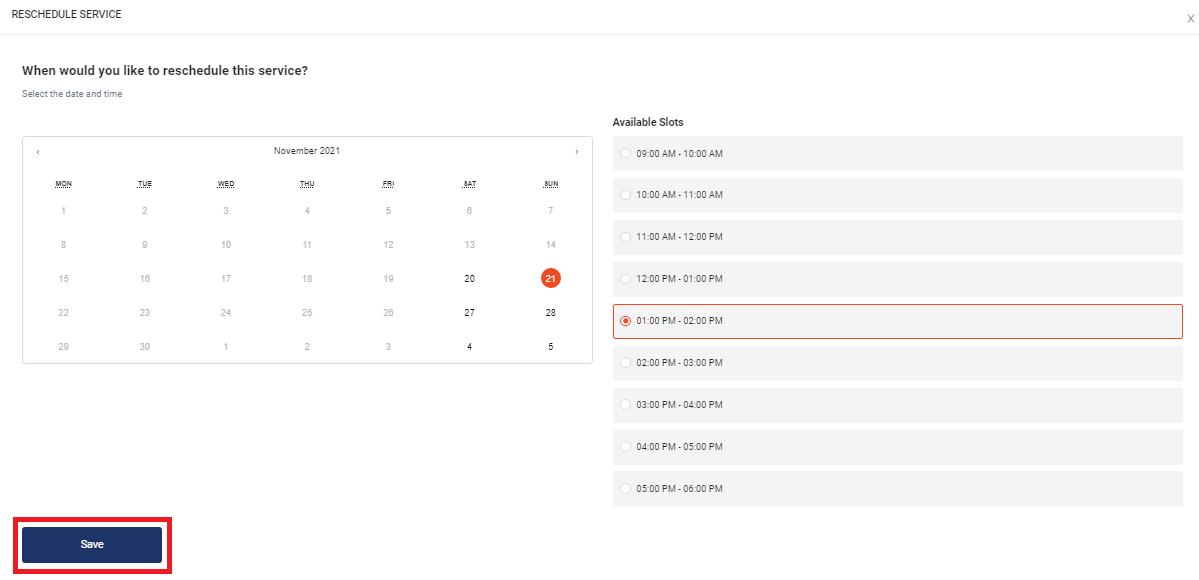
Task: Click the SUN column header
Action: (550, 183)
